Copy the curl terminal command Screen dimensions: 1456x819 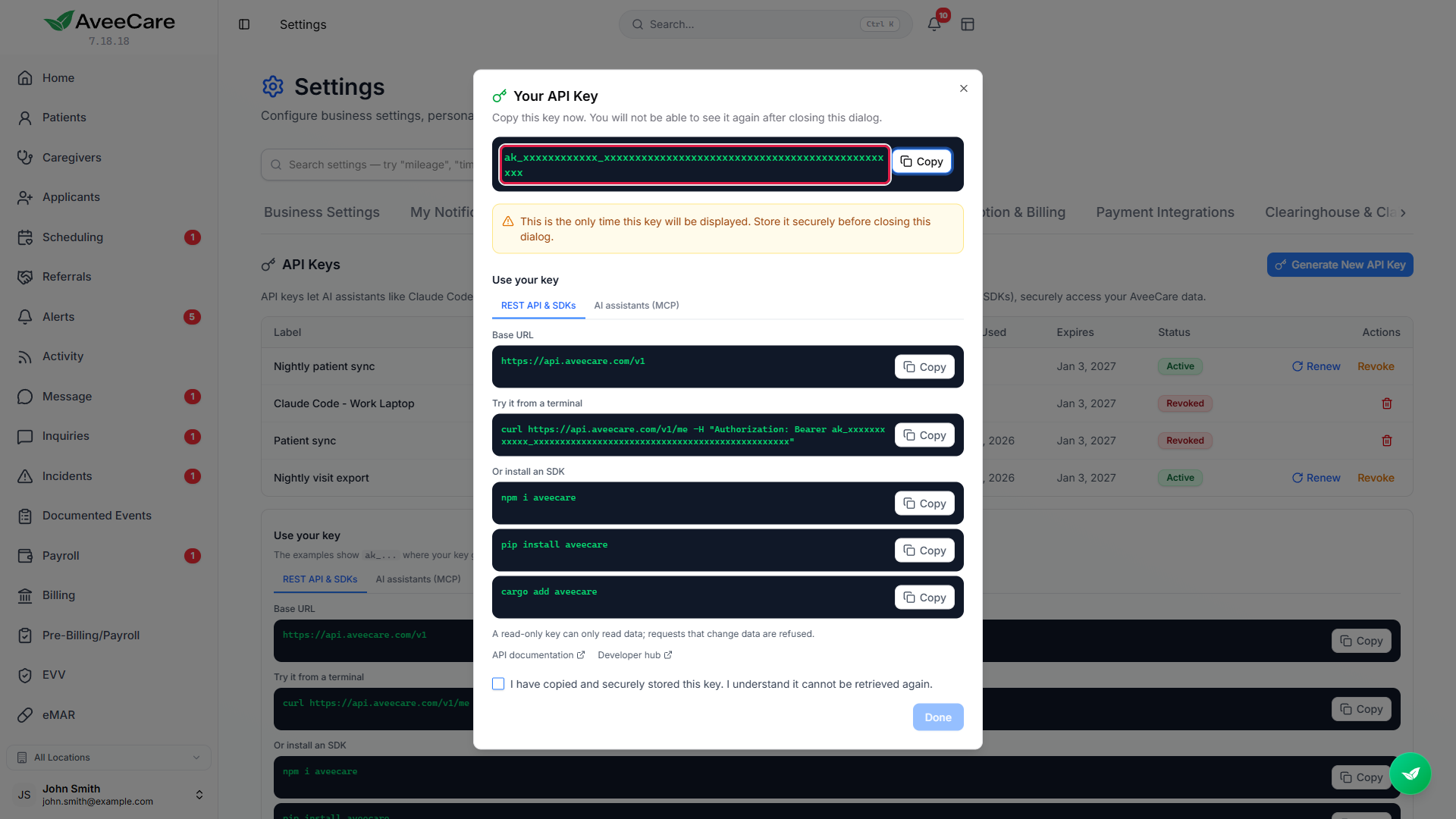pyautogui.click(x=924, y=435)
